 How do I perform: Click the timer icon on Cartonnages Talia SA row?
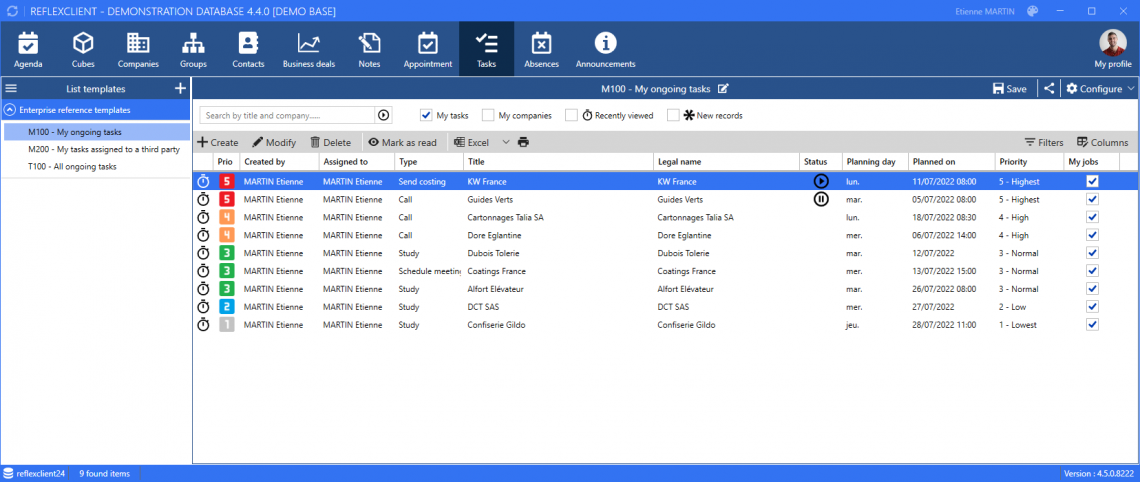point(204,217)
